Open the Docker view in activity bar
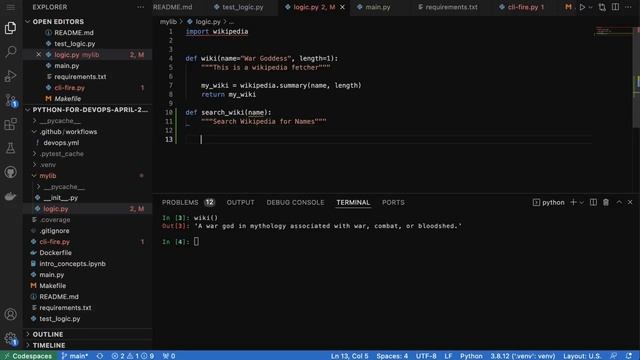 tap(11, 196)
